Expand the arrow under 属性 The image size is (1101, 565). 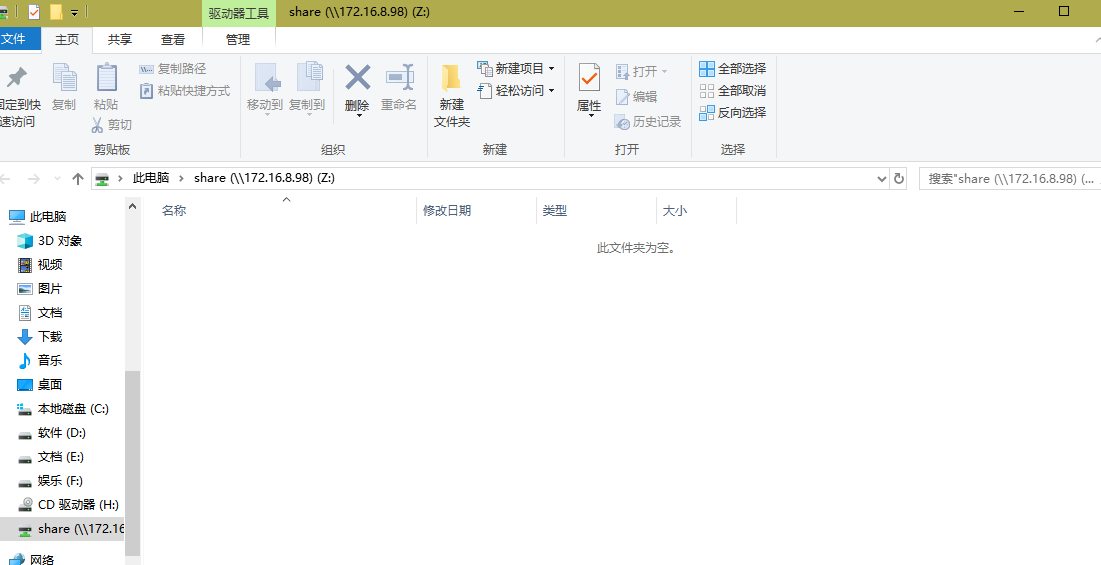pyautogui.click(x=591, y=116)
